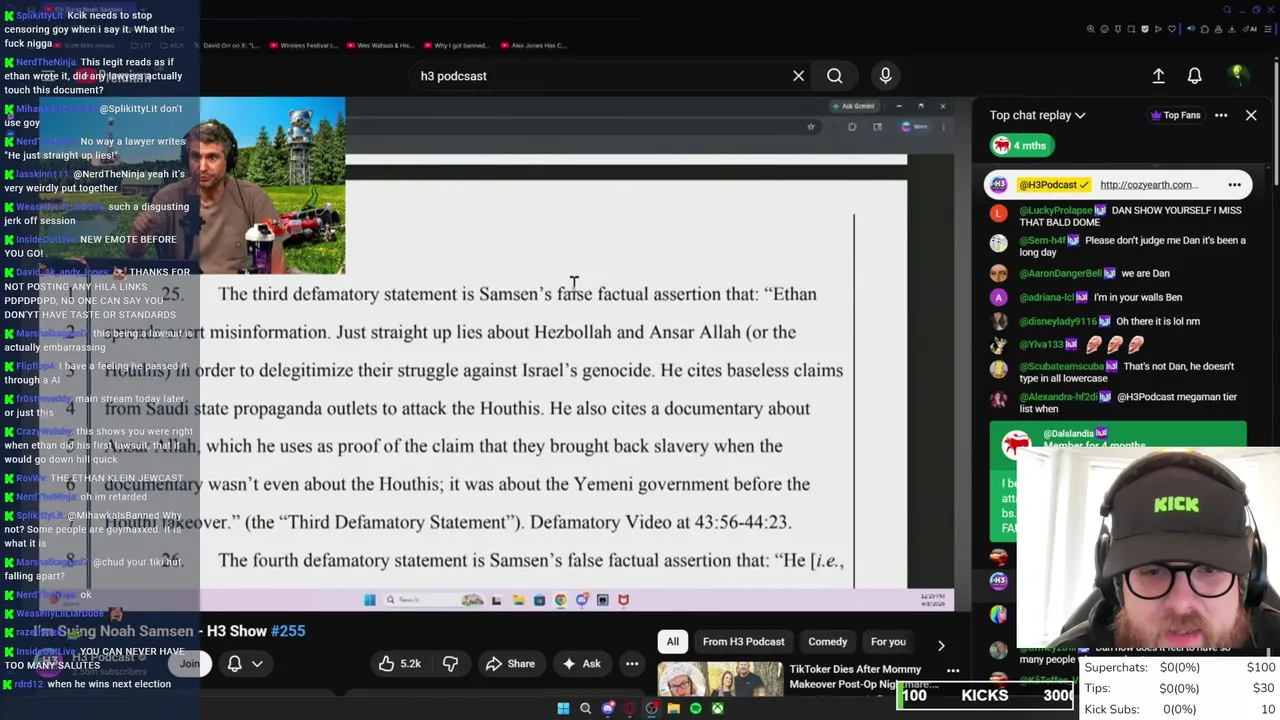Click the browser heart favorites icon

click(x=1172, y=29)
